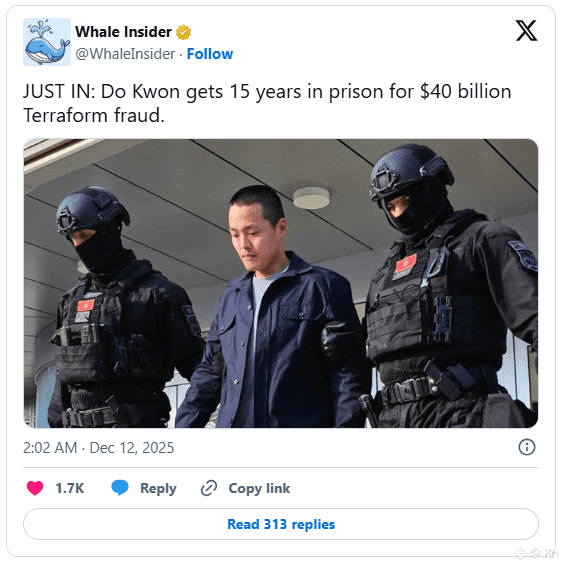The image size is (566, 569).
Task: Follow the WhaleInsider account
Action: tap(210, 54)
